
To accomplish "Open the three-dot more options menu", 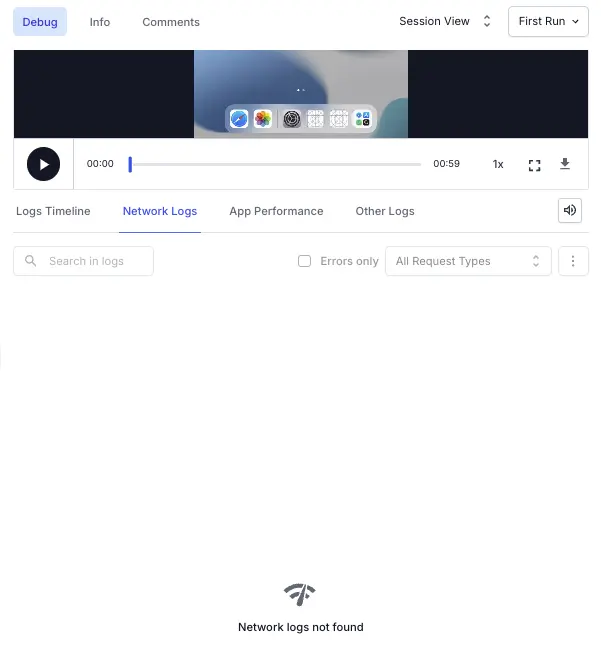I will [x=573, y=261].
